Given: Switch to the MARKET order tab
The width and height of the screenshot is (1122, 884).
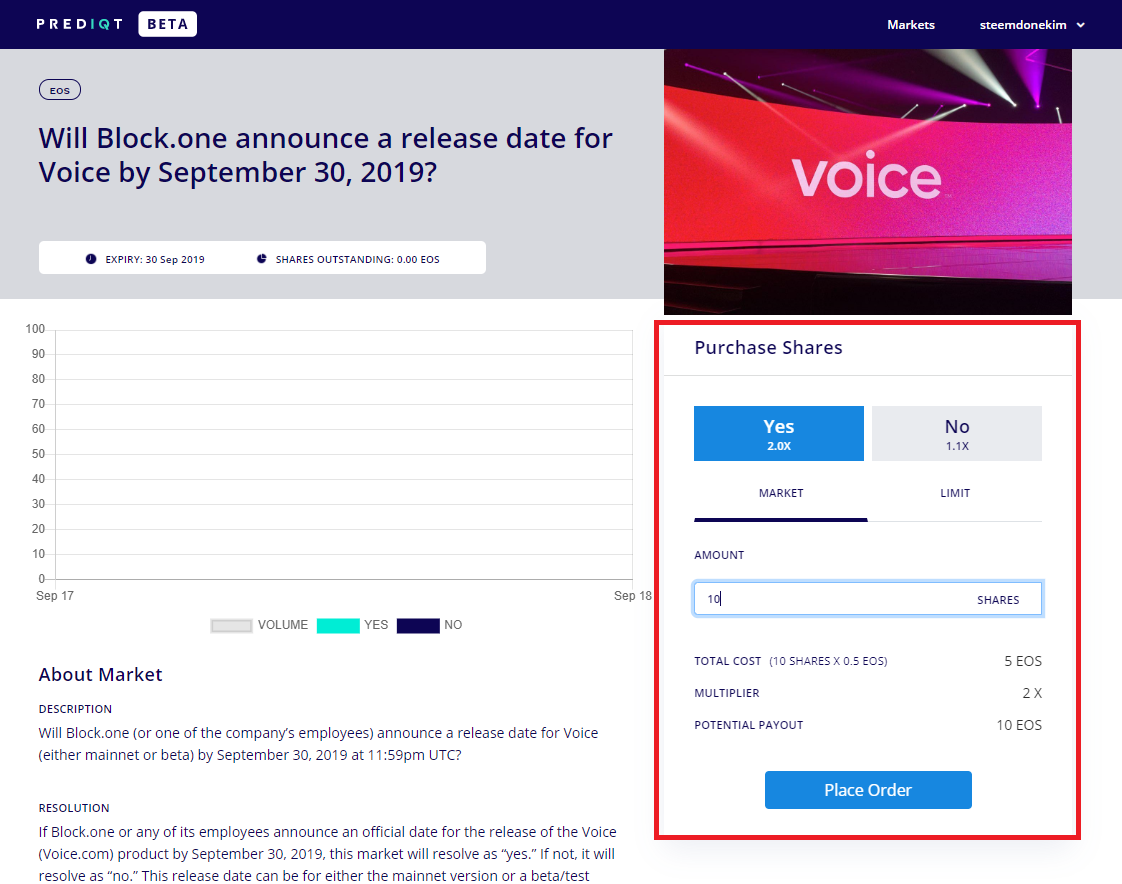Looking at the screenshot, I should 781,493.
